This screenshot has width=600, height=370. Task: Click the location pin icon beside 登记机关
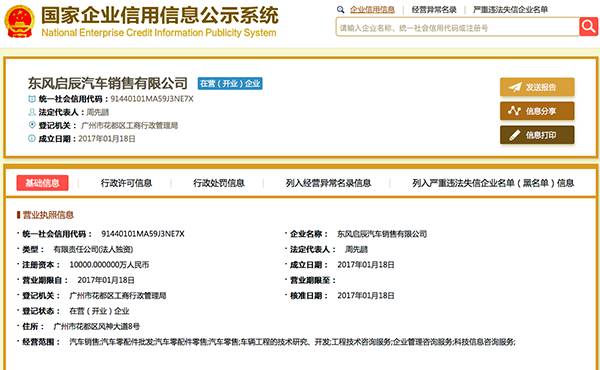pos(32,125)
